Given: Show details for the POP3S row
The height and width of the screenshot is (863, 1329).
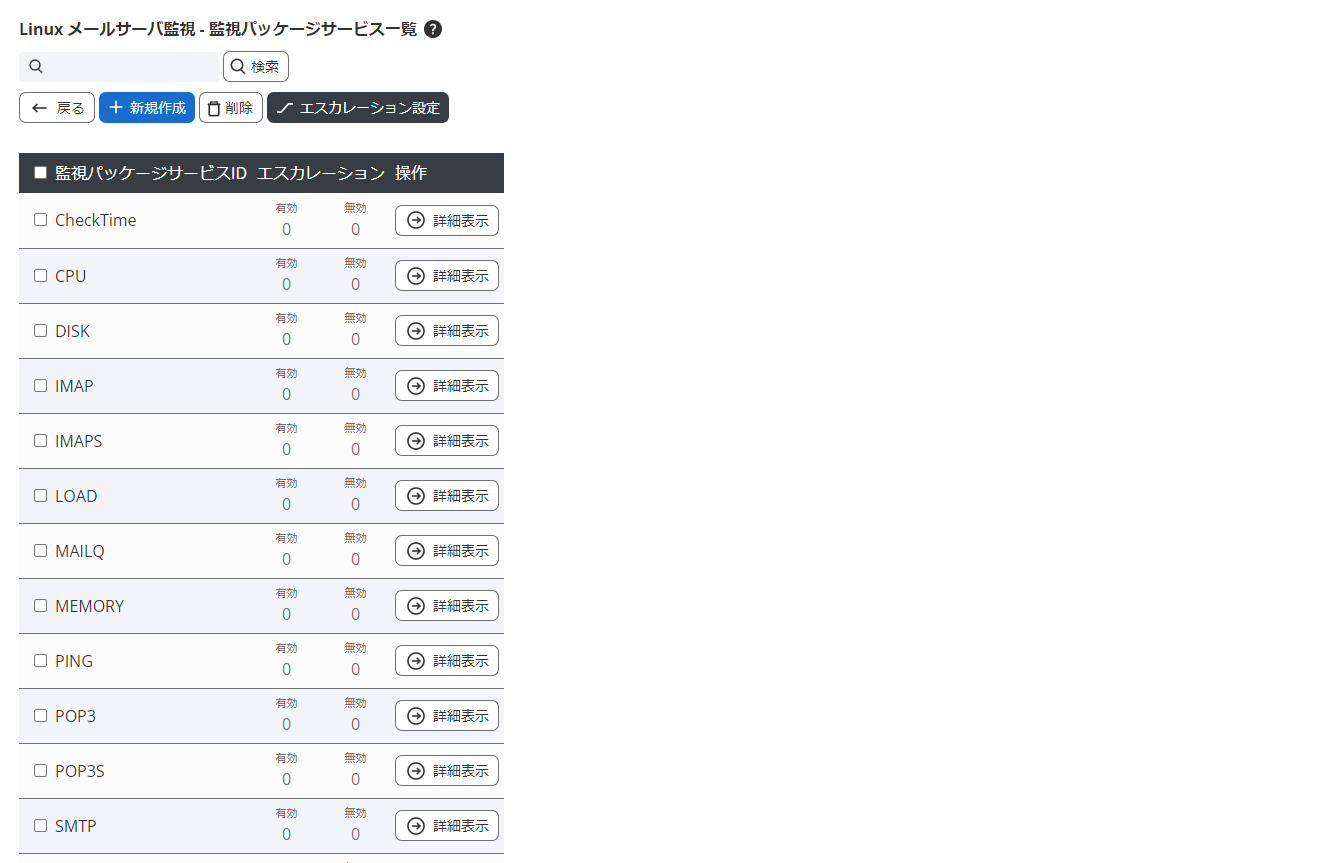Looking at the screenshot, I should pos(447,771).
